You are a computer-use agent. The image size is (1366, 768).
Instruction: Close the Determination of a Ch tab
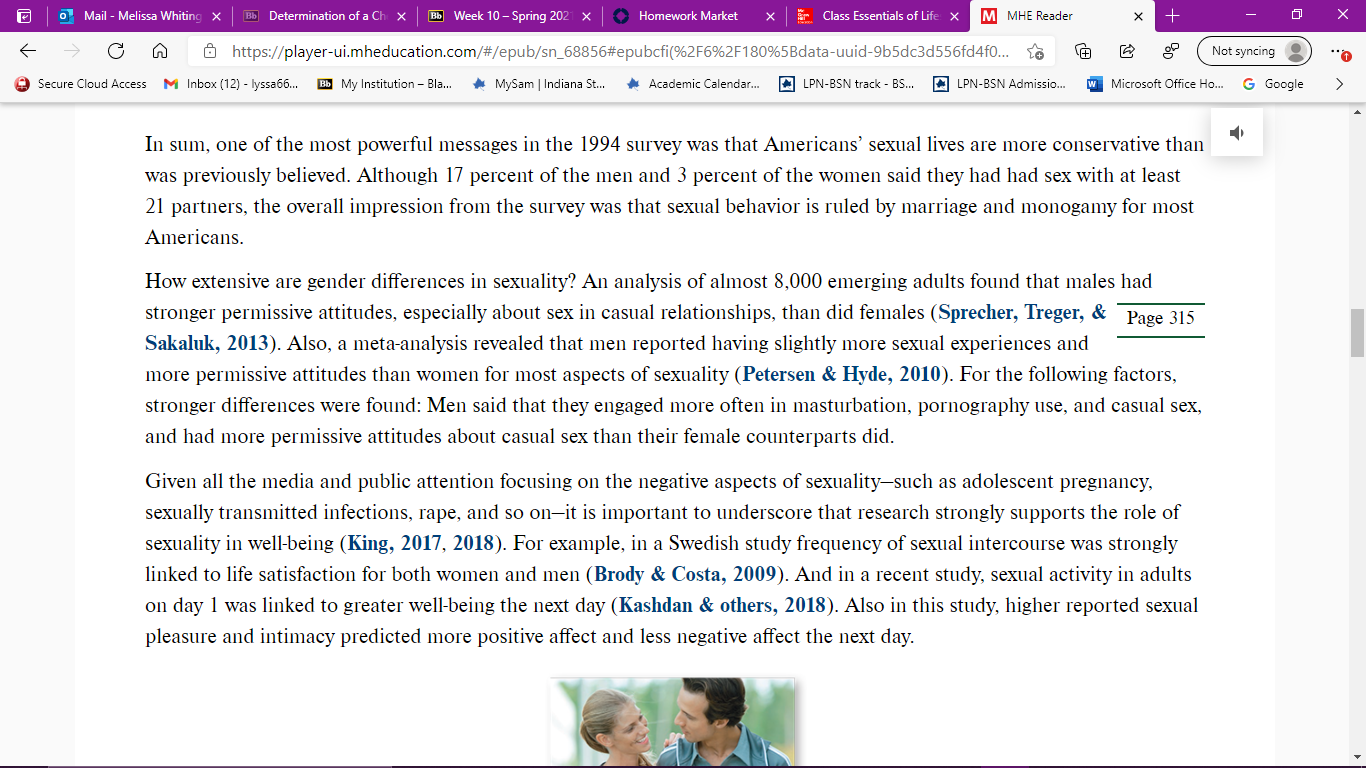click(401, 16)
